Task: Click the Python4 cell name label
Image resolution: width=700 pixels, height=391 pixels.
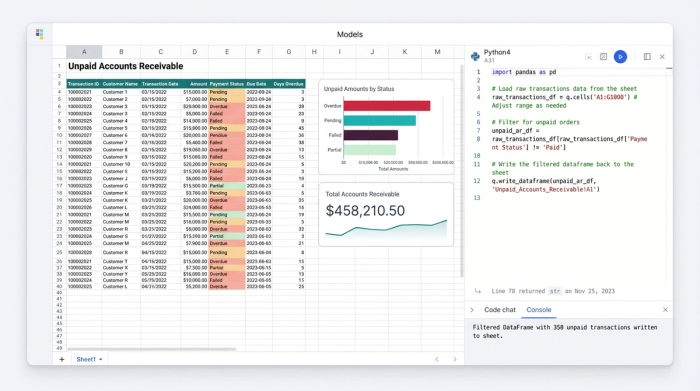Action: tap(497, 52)
